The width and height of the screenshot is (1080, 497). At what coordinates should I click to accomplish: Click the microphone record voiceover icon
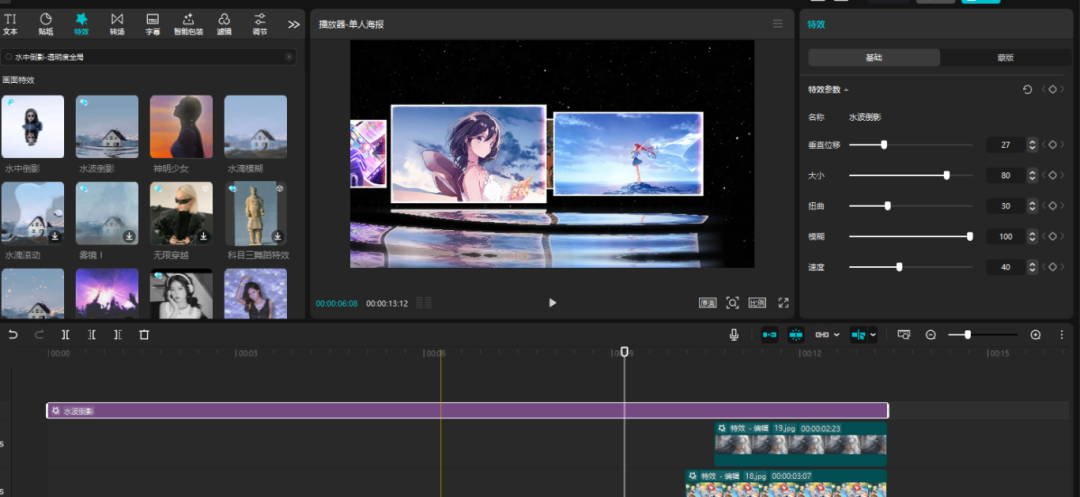(x=734, y=335)
